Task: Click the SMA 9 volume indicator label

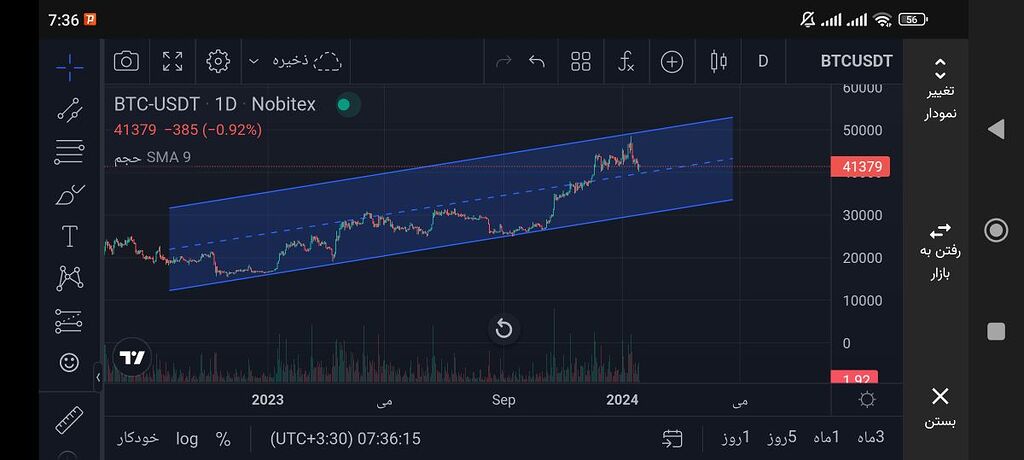Action: coord(153,157)
